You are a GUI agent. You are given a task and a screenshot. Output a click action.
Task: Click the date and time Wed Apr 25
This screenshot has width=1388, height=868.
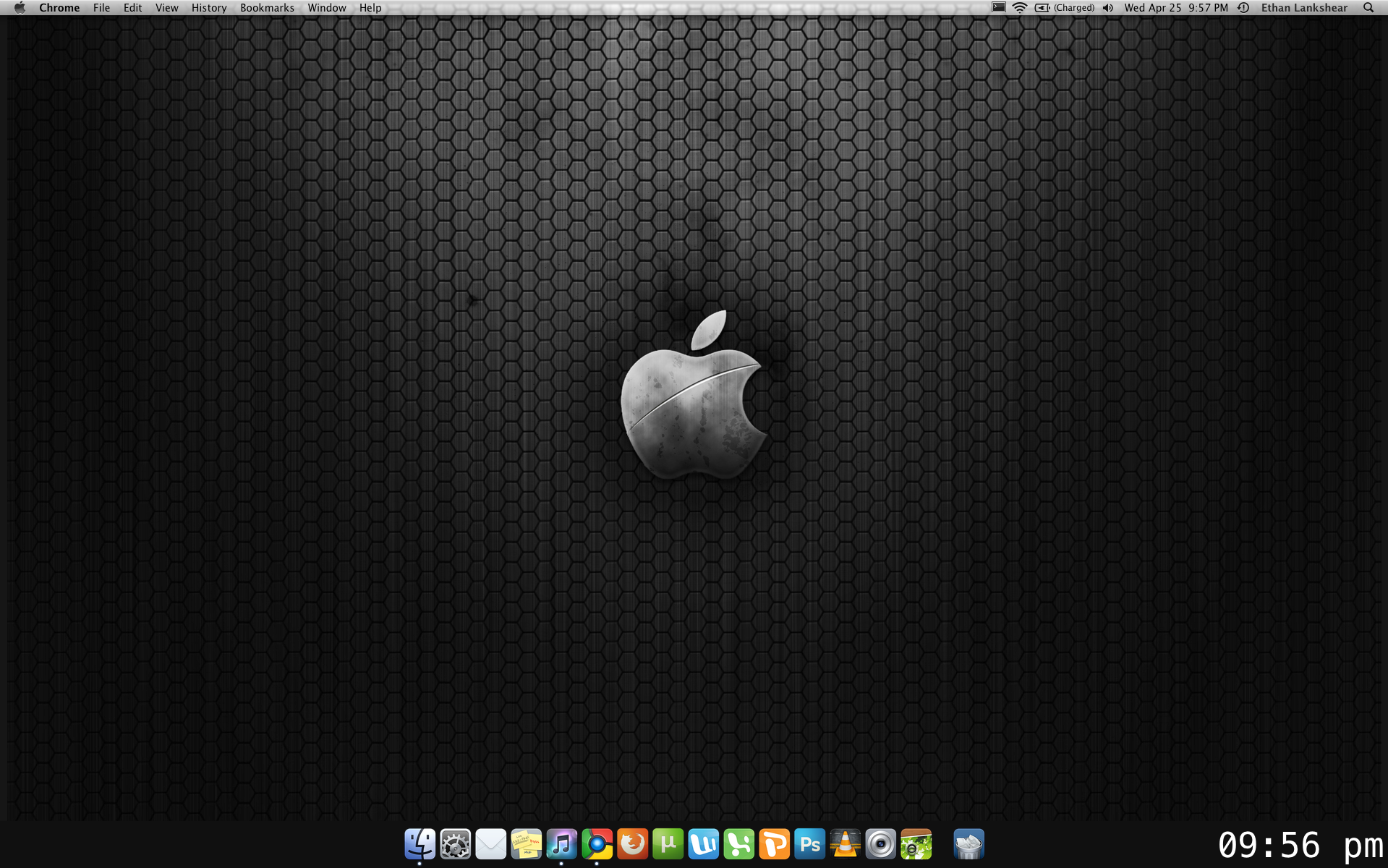(x=1176, y=8)
